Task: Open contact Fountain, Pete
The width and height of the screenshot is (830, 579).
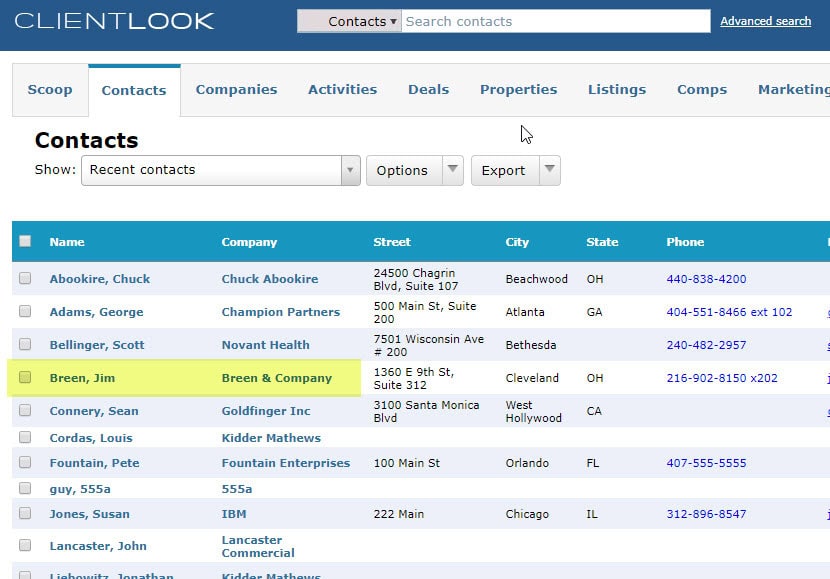Action: click(95, 463)
